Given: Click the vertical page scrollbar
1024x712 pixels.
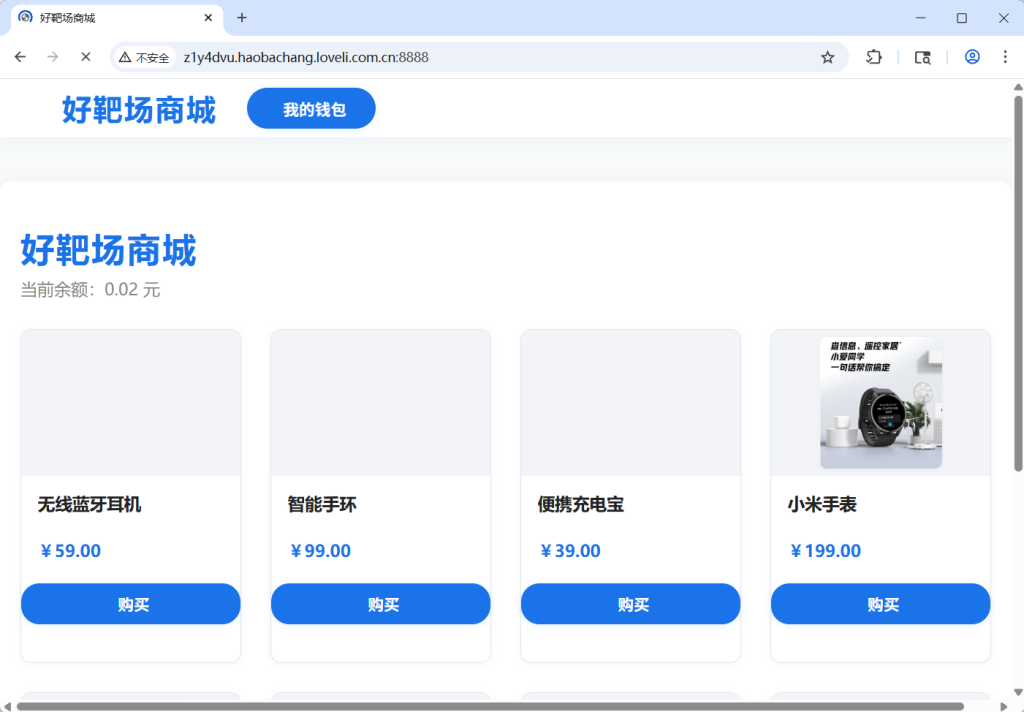Looking at the screenshot, I should click(1018, 280).
